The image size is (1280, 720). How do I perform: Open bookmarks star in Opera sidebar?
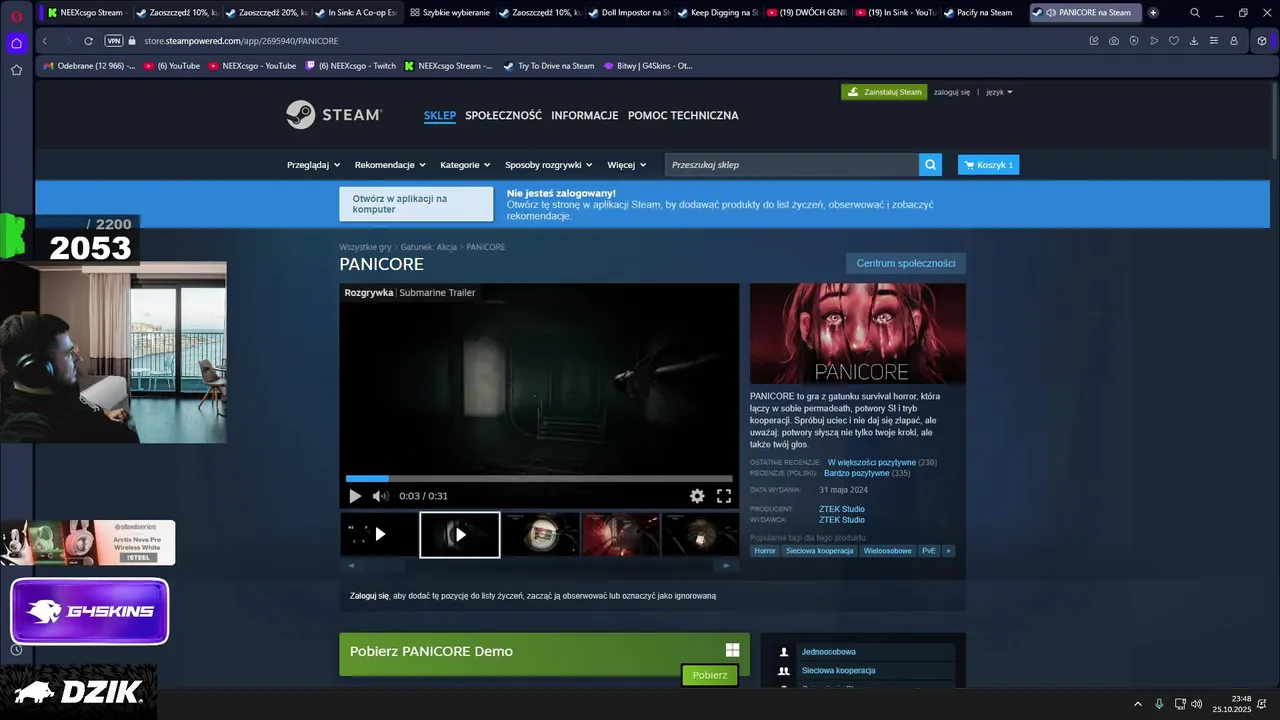click(x=16, y=70)
